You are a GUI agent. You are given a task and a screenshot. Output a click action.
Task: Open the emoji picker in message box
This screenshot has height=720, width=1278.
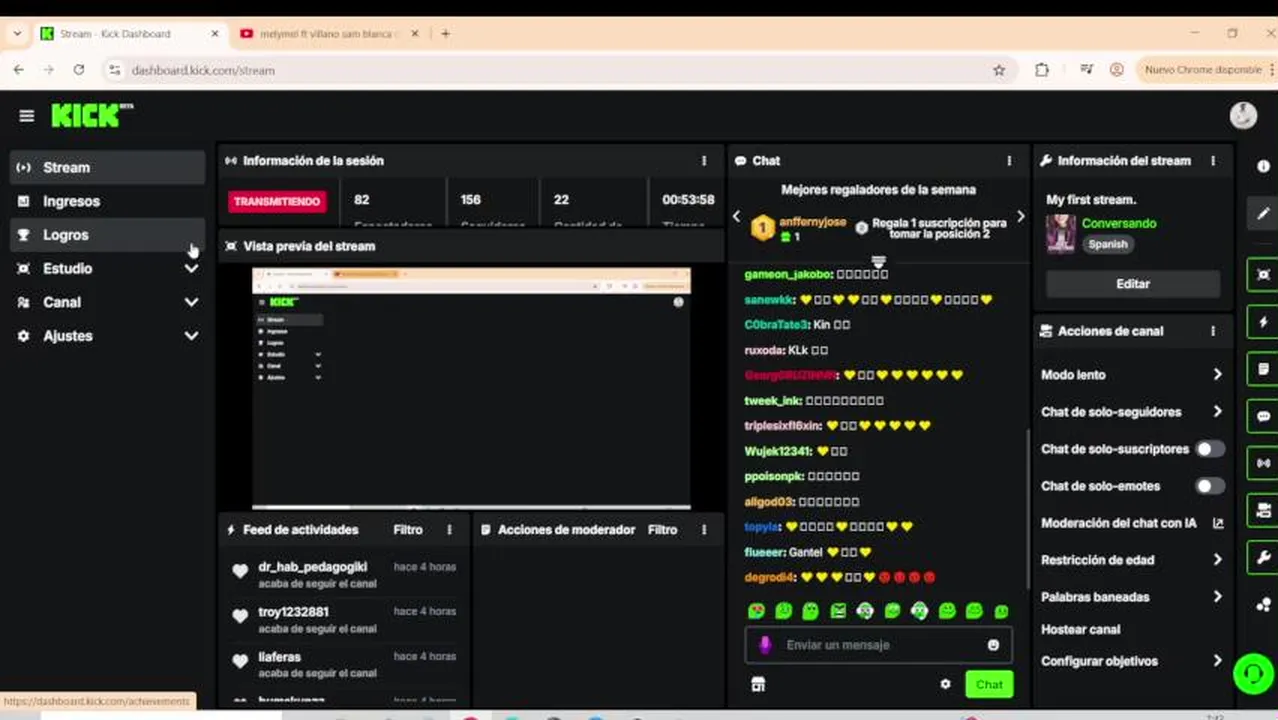pos(993,645)
